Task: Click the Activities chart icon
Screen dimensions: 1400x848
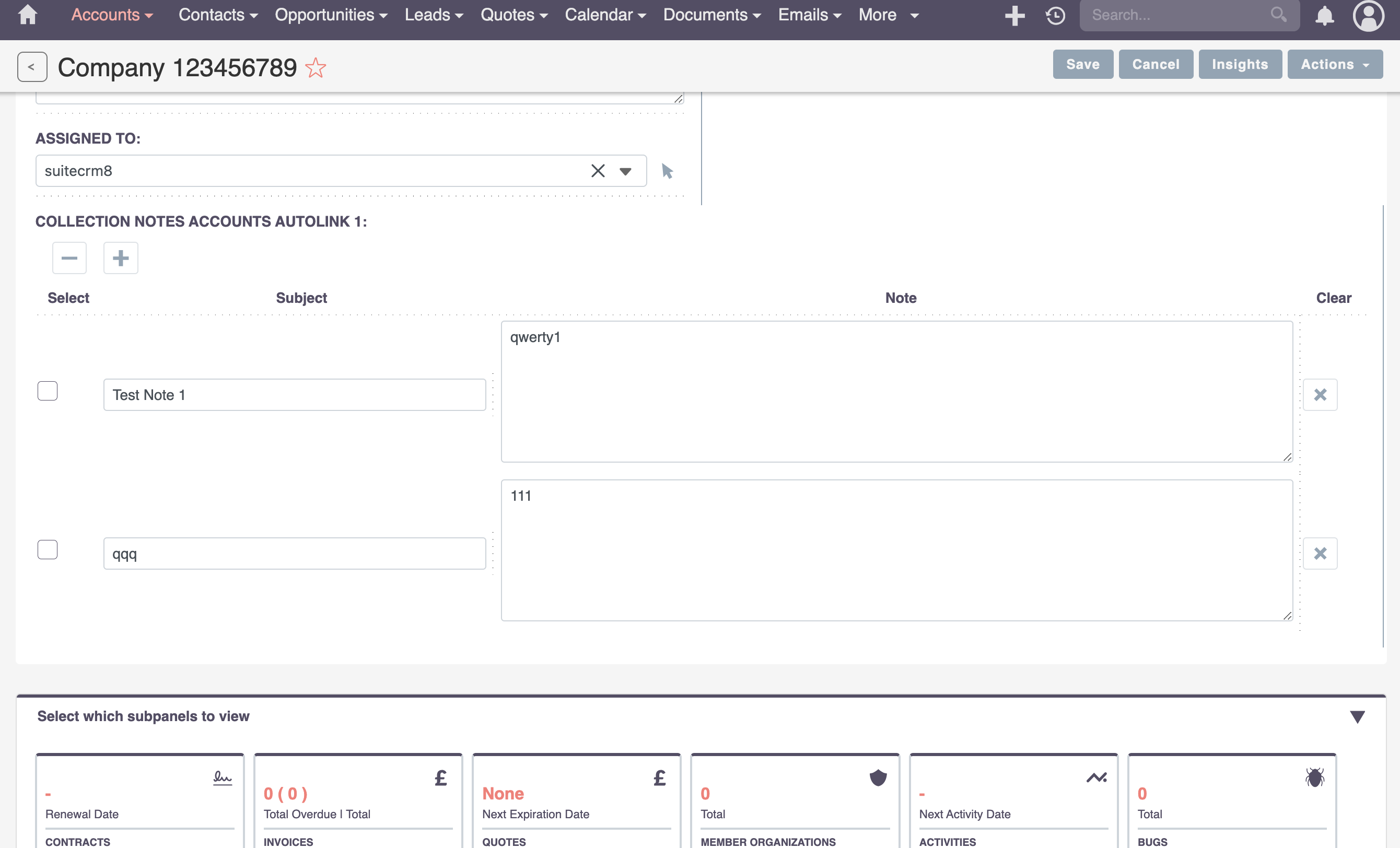Action: (1096, 778)
